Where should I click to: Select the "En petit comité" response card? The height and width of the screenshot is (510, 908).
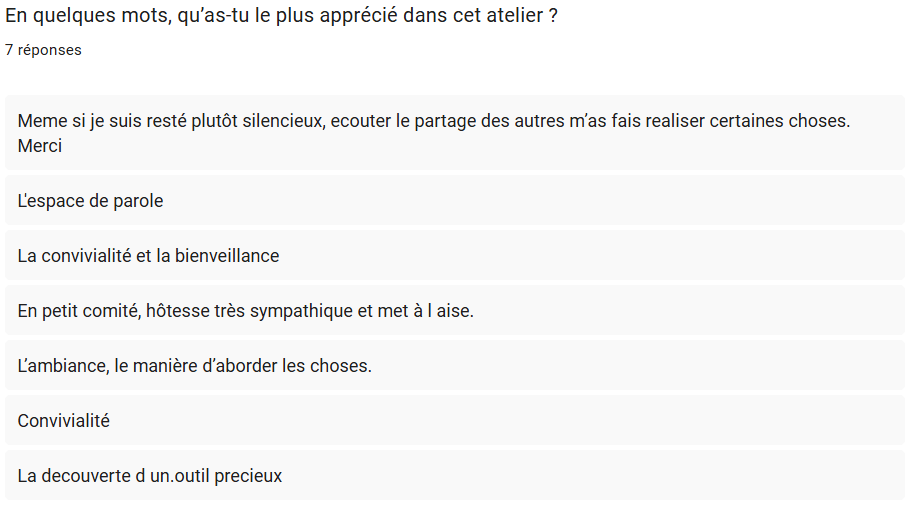point(245,311)
